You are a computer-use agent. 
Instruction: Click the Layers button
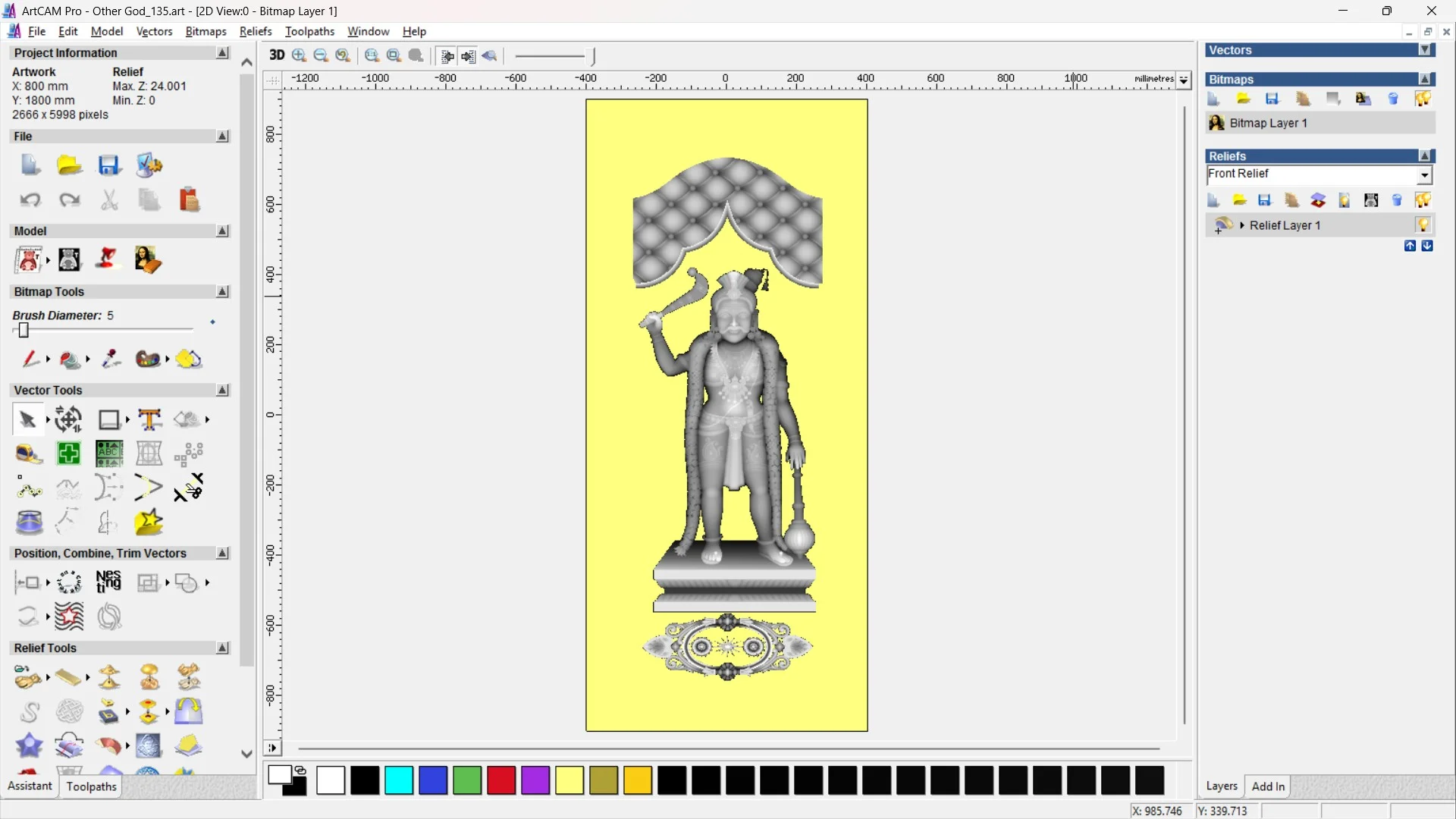1222,786
